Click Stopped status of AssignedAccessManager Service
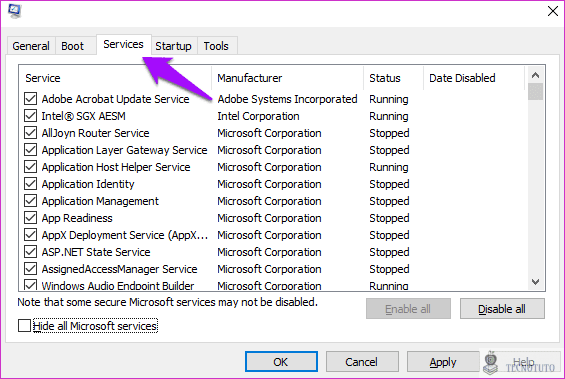The width and height of the screenshot is (565, 379). (389, 269)
